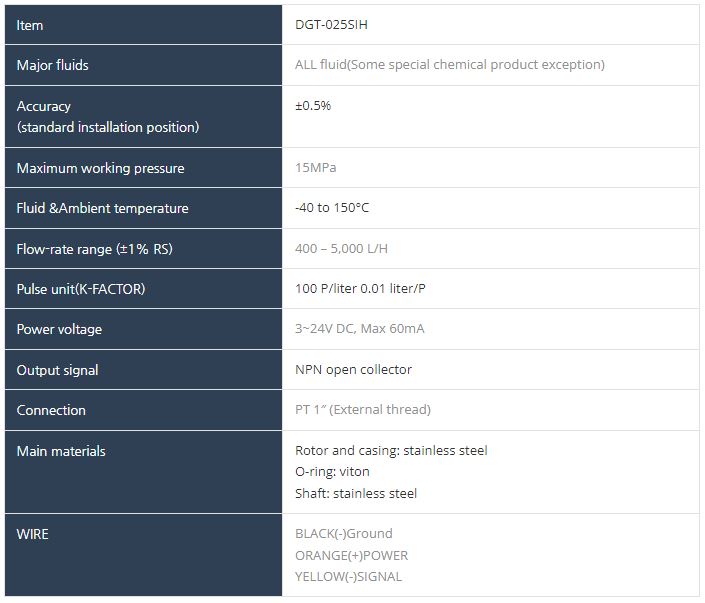Click the "Fluid &Ambient temperature" label
The image size is (705, 603).
(103, 208)
